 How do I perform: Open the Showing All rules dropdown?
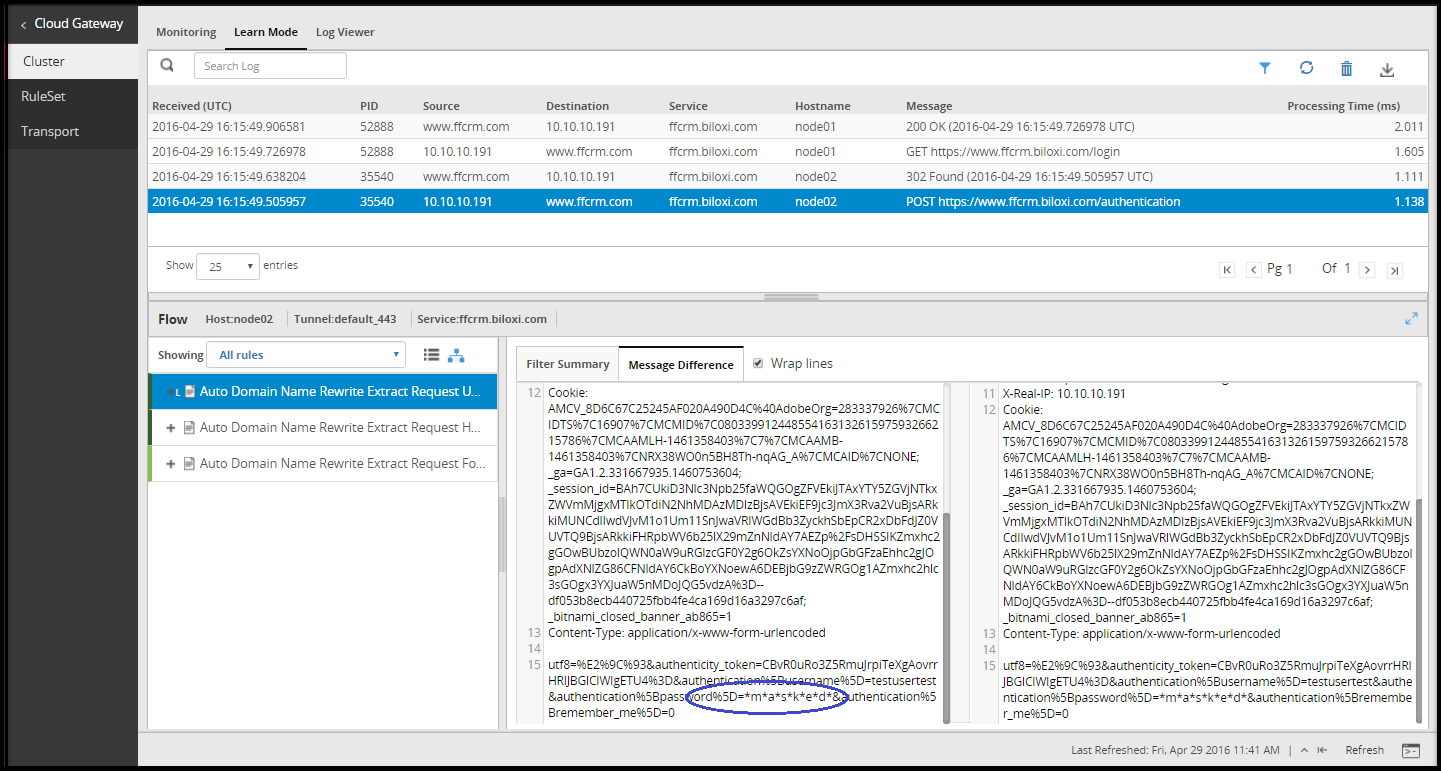pos(305,355)
